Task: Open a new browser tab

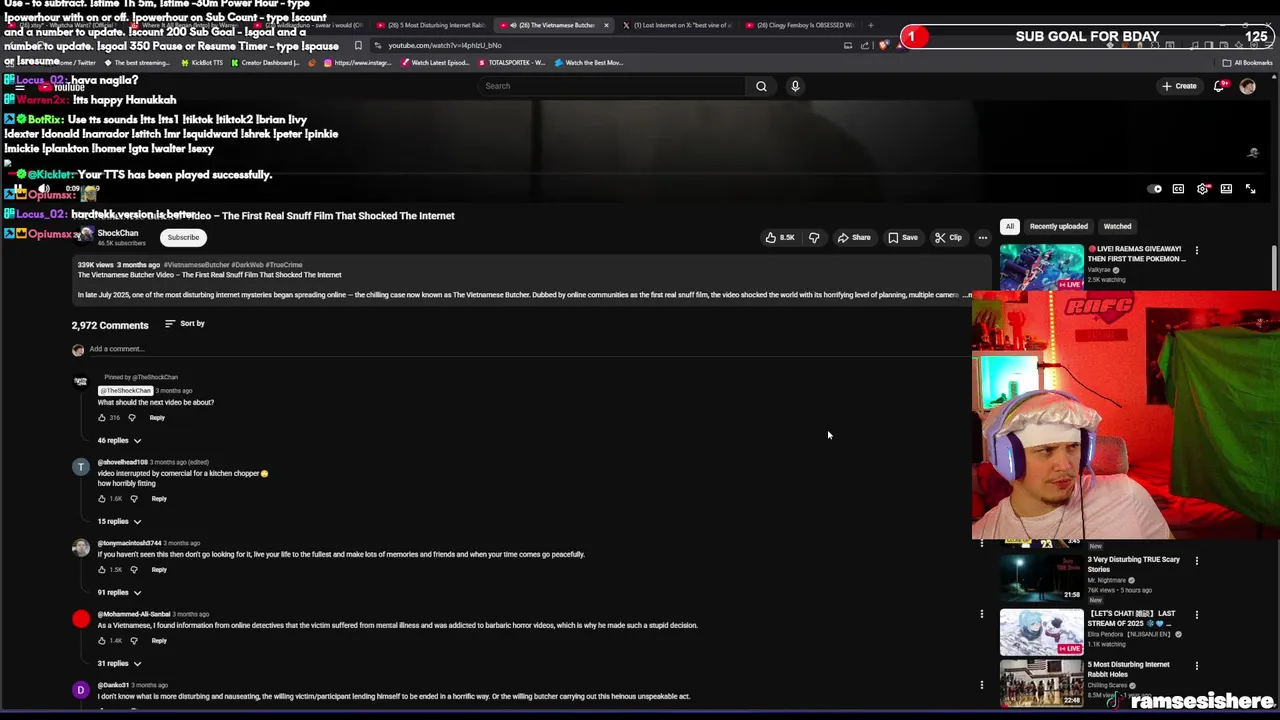Action: [871, 25]
